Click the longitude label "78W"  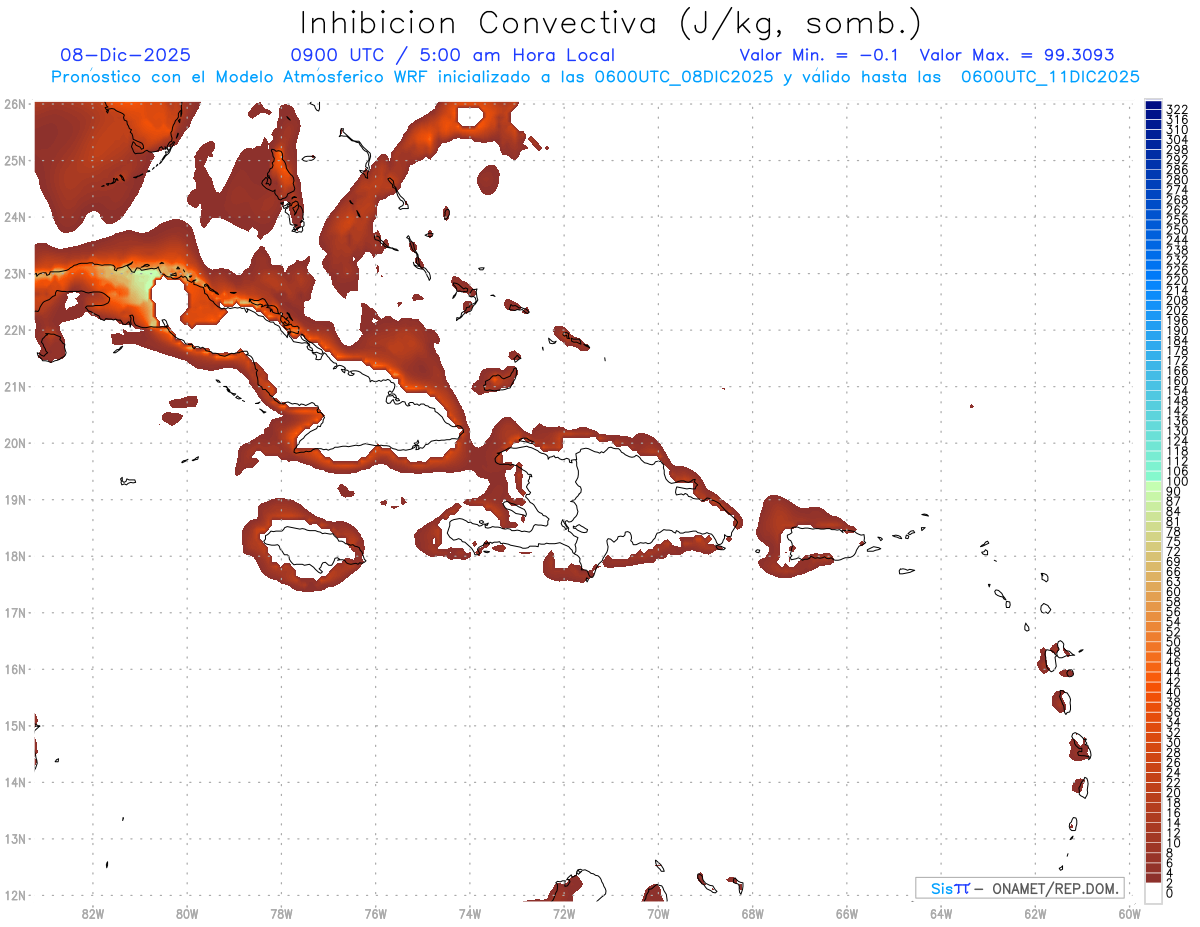(x=281, y=913)
